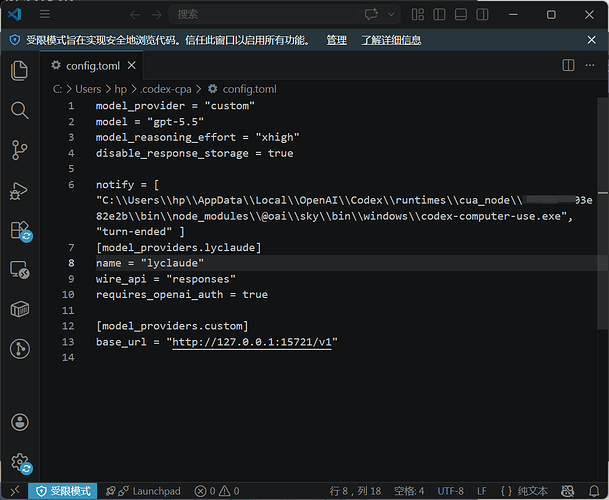
Task: Open the Manage settings gear
Action: (21, 463)
